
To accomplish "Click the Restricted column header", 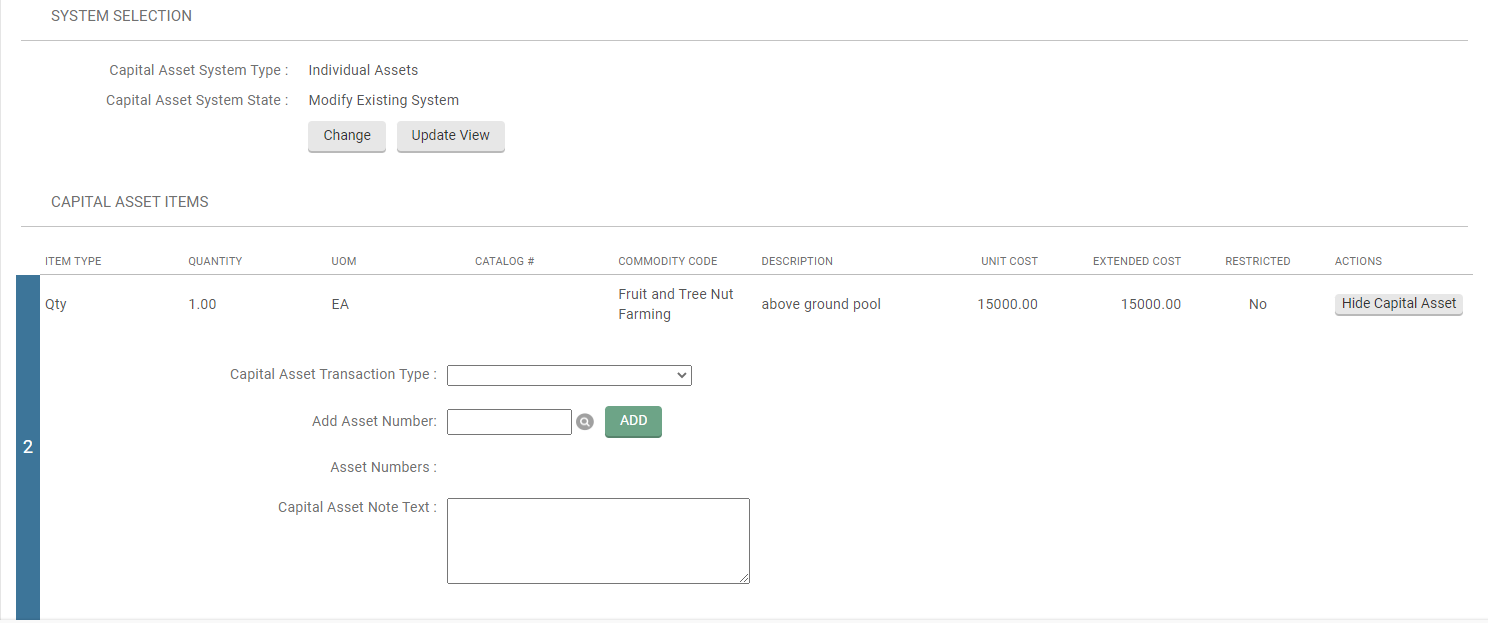I will coord(1257,261).
